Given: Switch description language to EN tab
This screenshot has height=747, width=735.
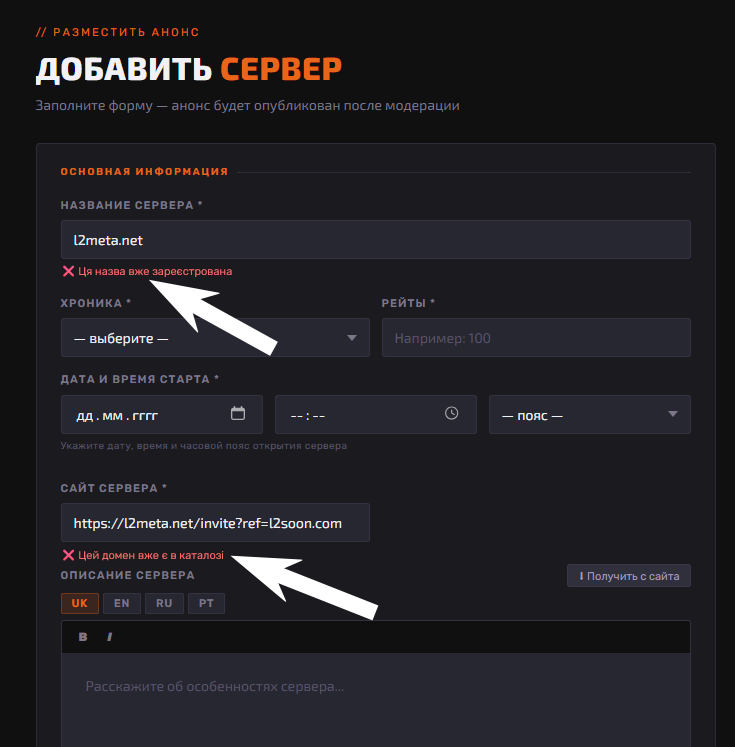Looking at the screenshot, I should tap(121, 603).
